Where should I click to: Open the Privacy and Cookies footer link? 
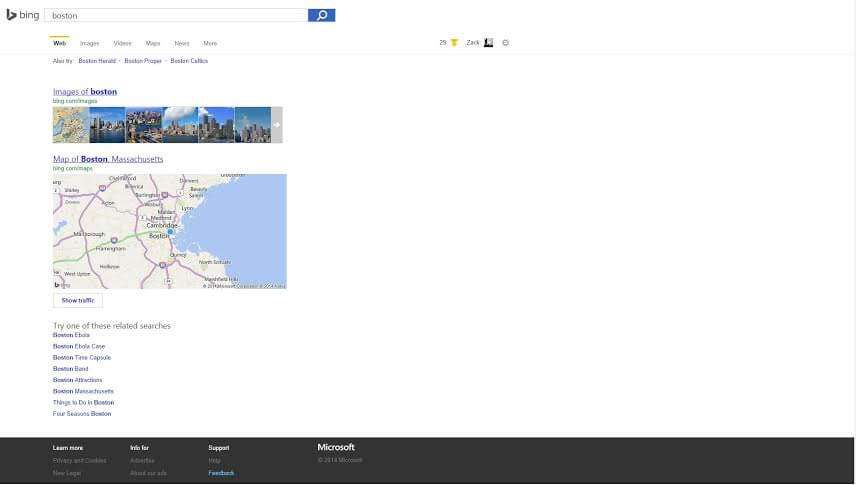(x=80, y=460)
